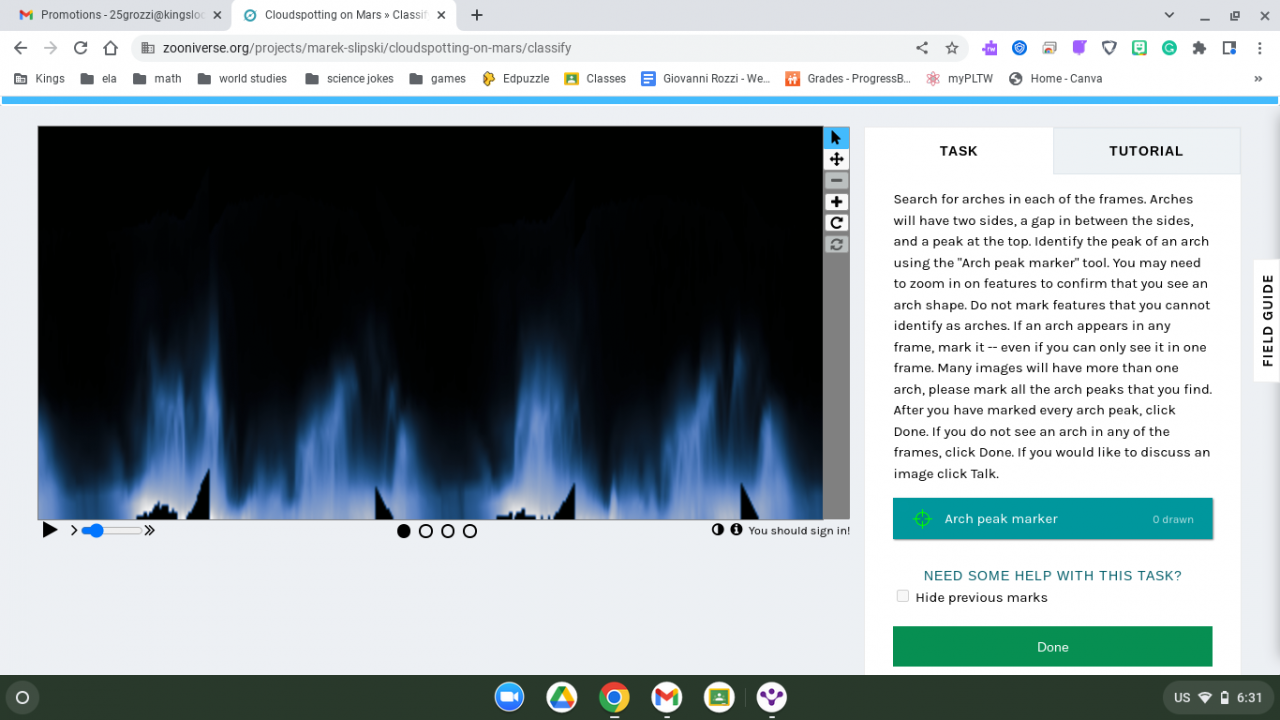The width and height of the screenshot is (1280, 720).
Task: Open the Extensions puzzle menu
Action: [x=1199, y=48]
